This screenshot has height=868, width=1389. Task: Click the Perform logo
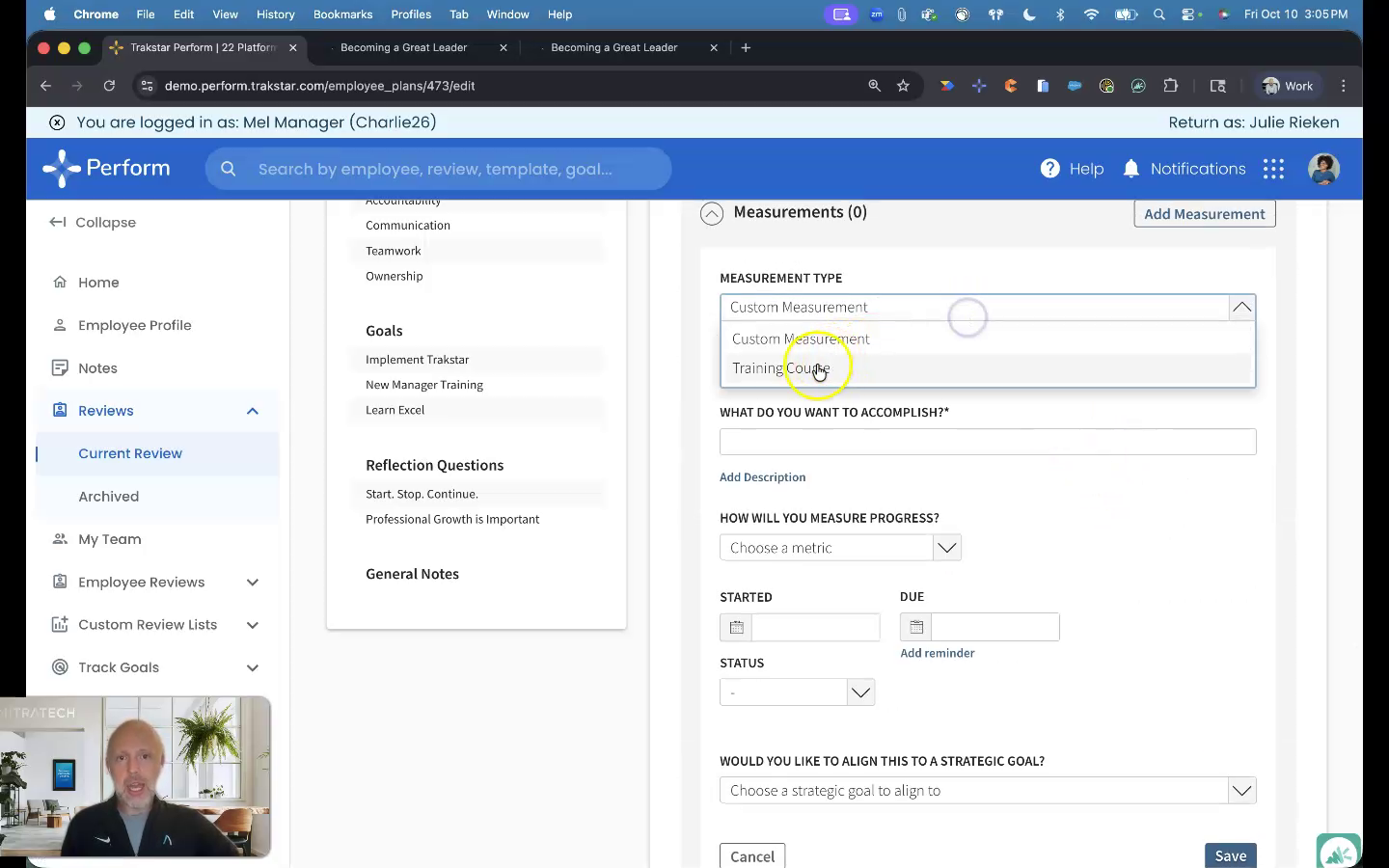[x=106, y=169]
